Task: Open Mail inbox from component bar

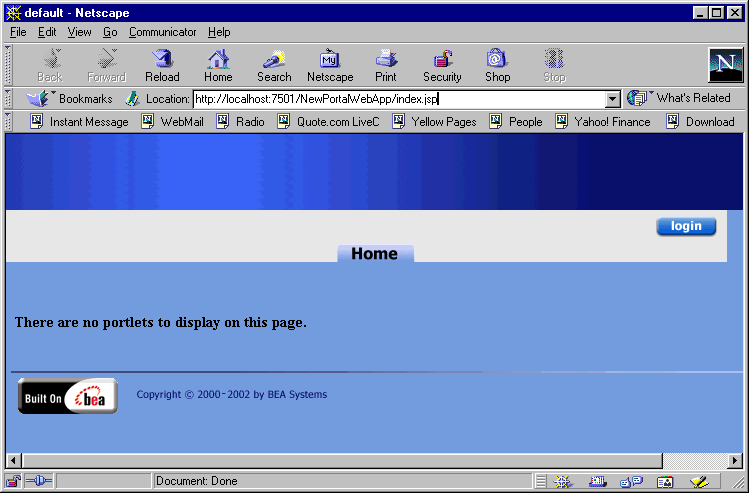Action: pos(598,481)
